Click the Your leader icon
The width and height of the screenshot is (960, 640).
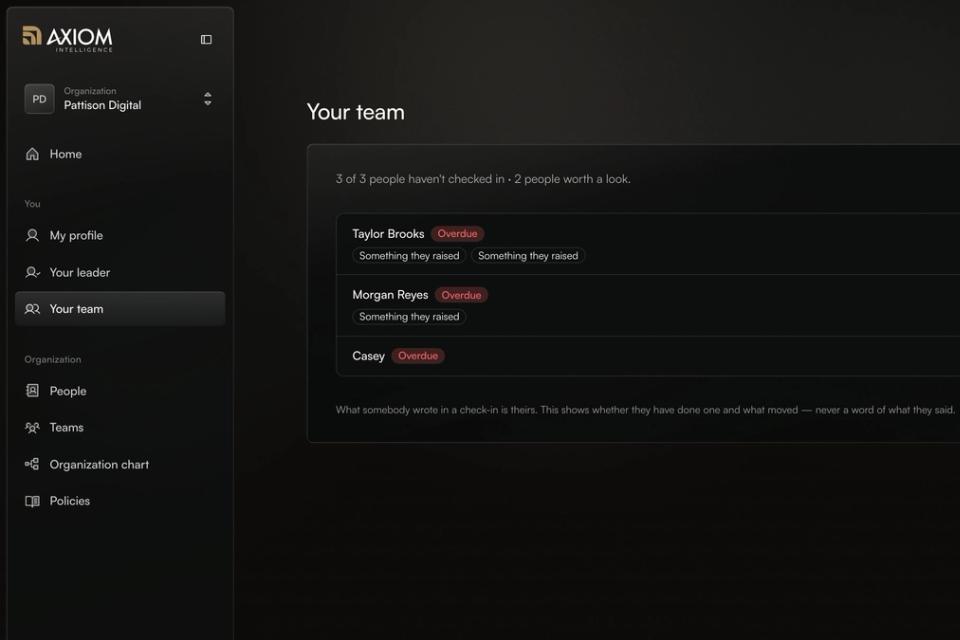coord(32,272)
